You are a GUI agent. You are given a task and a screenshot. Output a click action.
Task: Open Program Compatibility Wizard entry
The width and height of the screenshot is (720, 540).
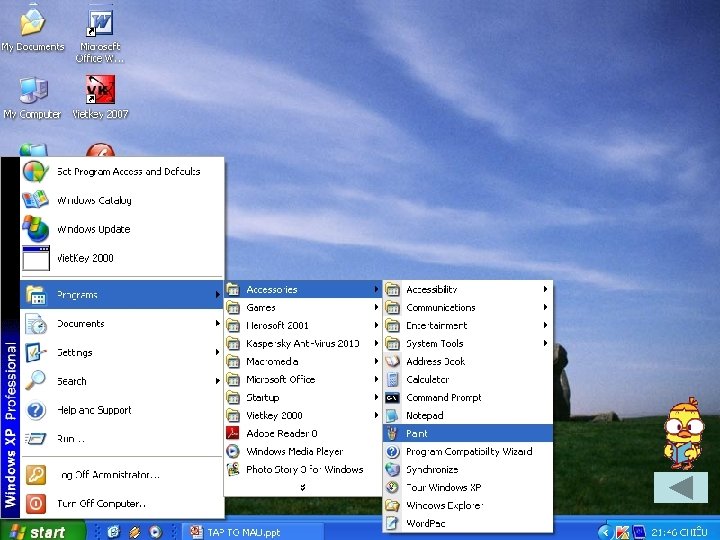(467, 451)
